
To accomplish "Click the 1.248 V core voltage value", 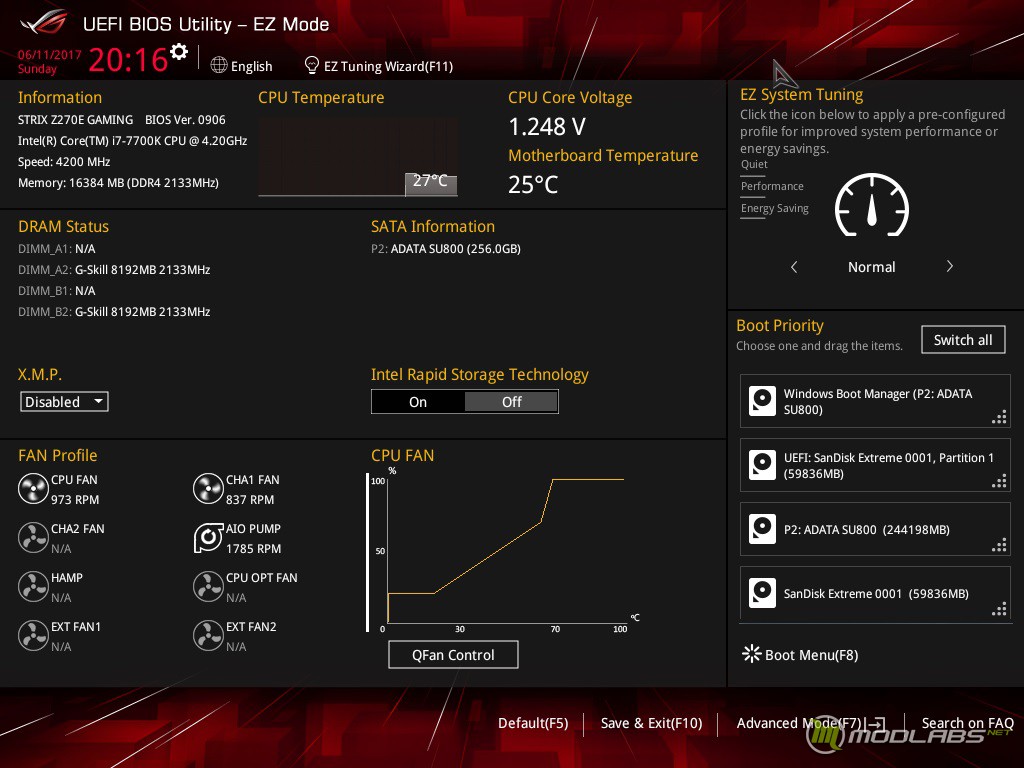I will pyautogui.click(x=547, y=126).
